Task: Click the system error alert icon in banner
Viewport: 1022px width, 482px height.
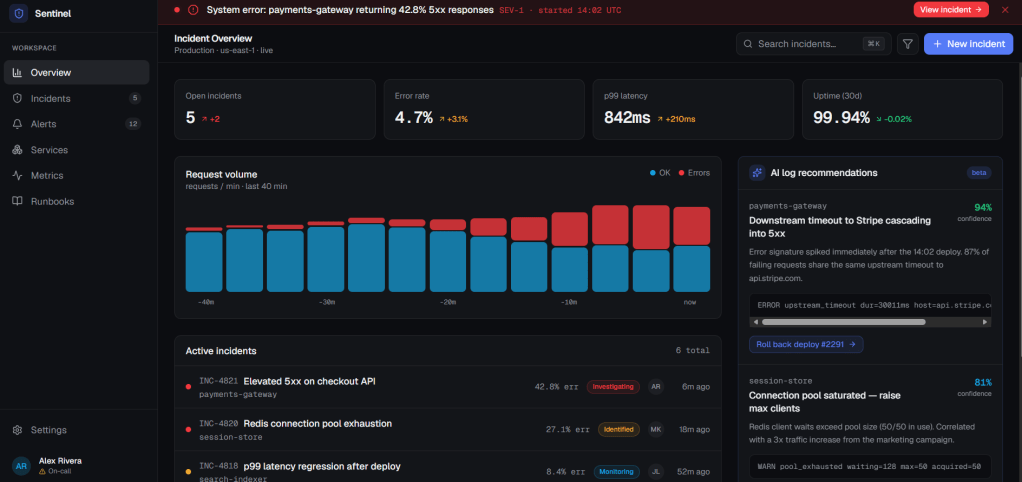Action: 193,10
